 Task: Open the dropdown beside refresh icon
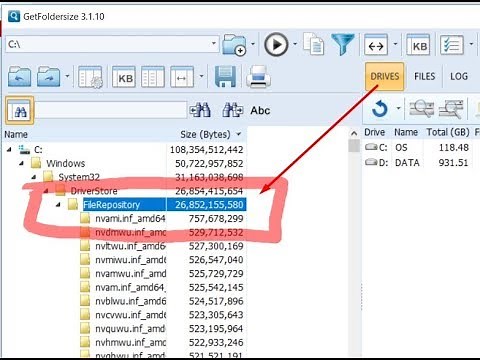tap(398, 108)
